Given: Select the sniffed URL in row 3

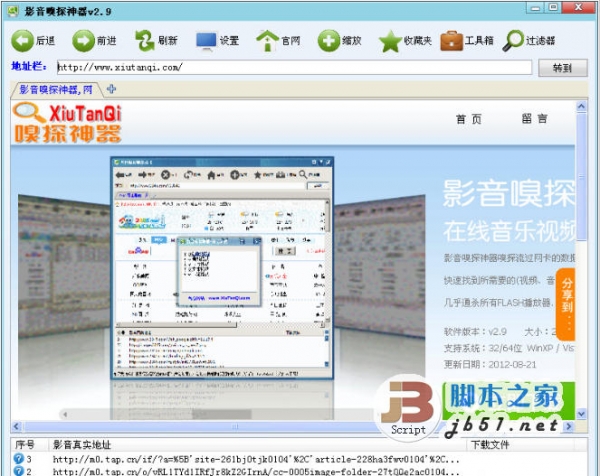Looking at the screenshot, I should point(256,459).
